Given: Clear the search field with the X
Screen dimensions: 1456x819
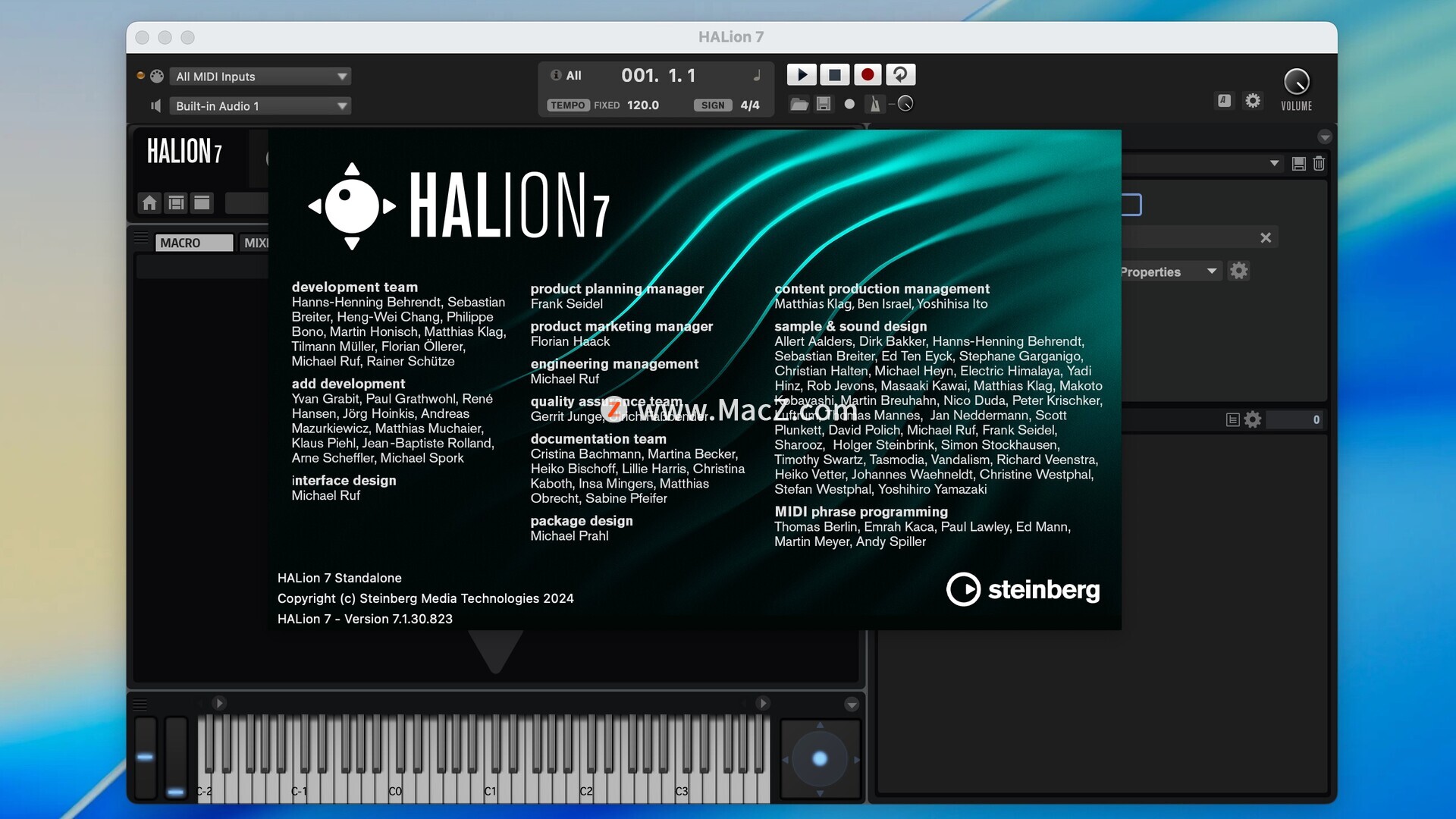Looking at the screenshot, I should point(1266,238).
